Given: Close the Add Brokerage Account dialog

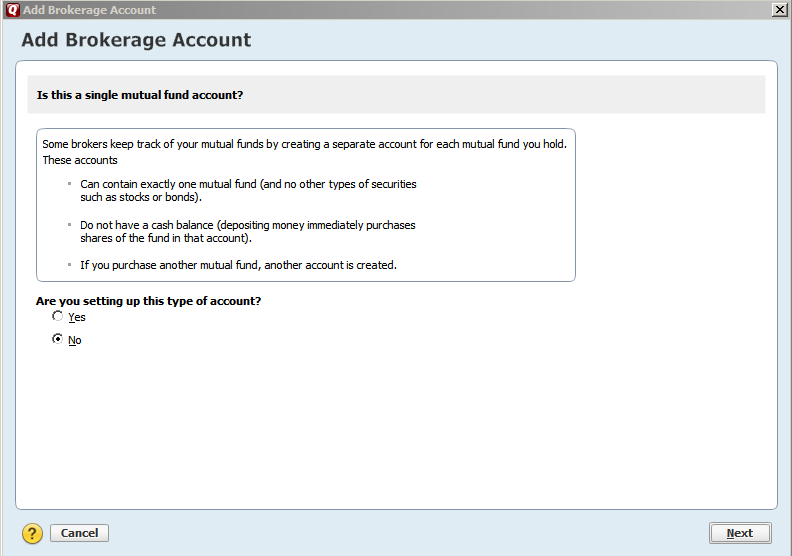Looking at the screenshot, I should click(x=779, y=10).
